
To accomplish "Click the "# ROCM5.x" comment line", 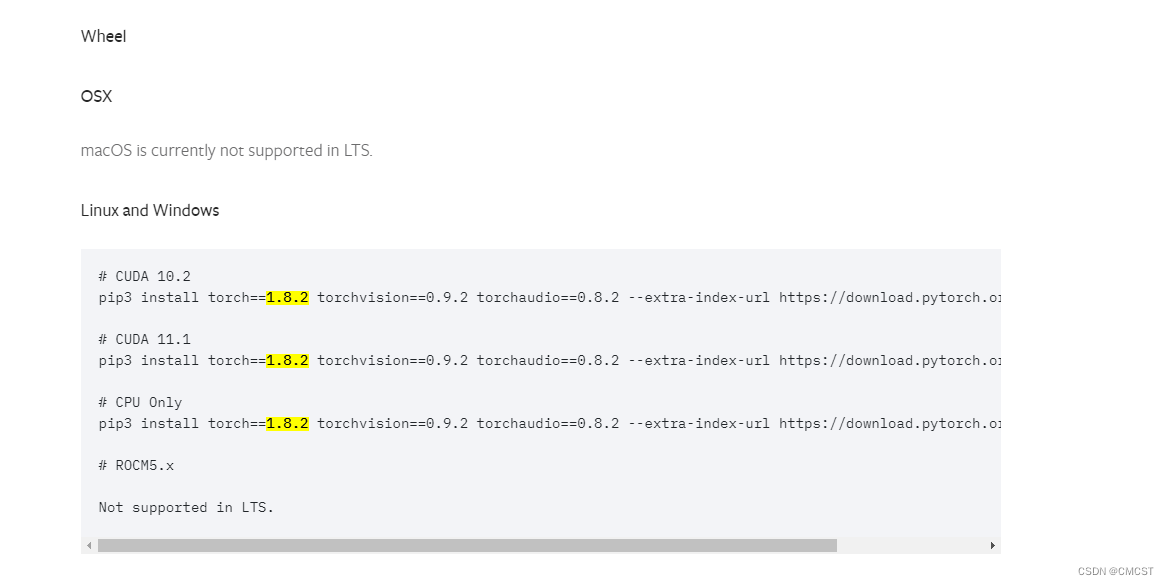I will pyautogui.click(x=136, y=466).
